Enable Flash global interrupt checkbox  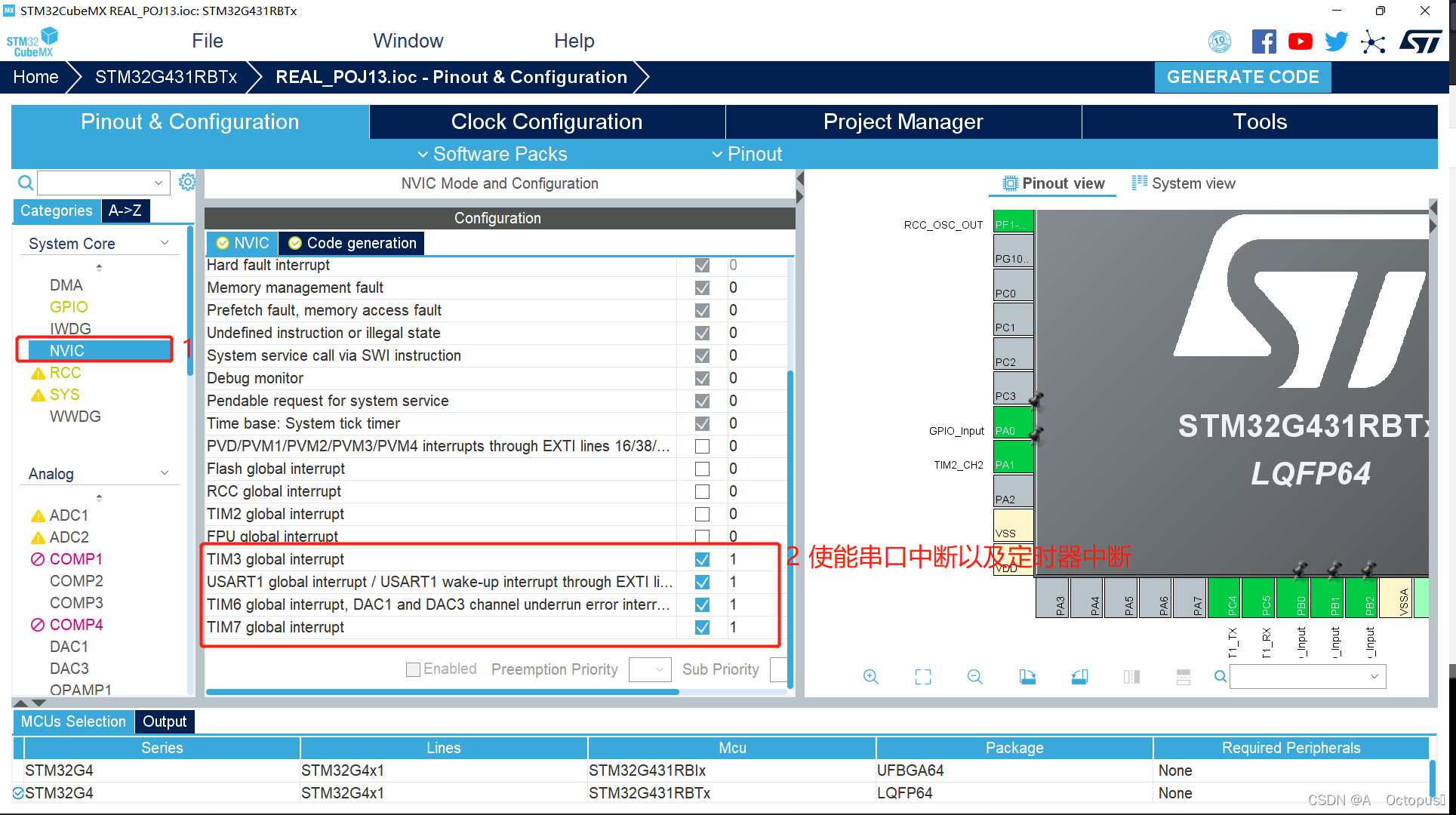point(702,469)
